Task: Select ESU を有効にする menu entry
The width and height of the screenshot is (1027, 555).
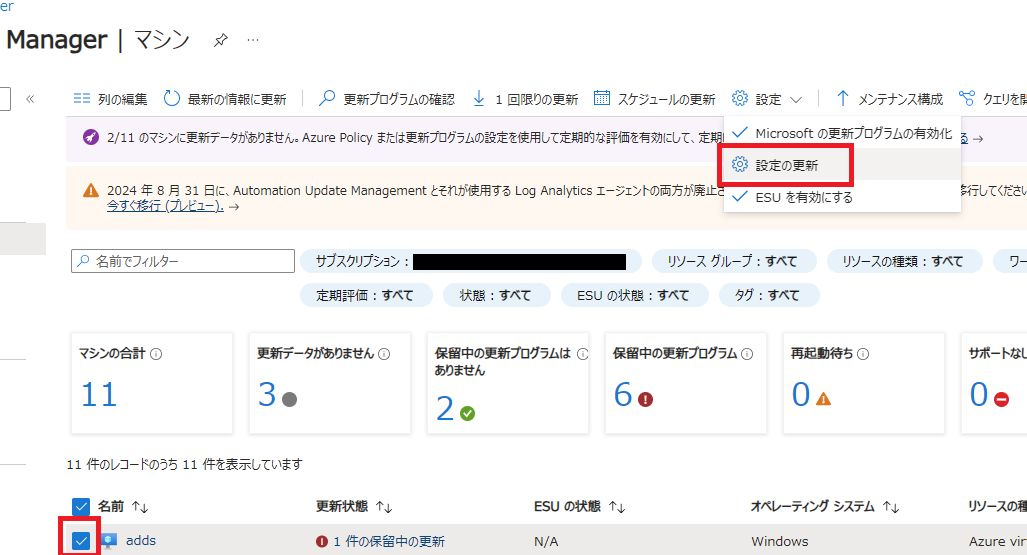Action: (842, 197)
